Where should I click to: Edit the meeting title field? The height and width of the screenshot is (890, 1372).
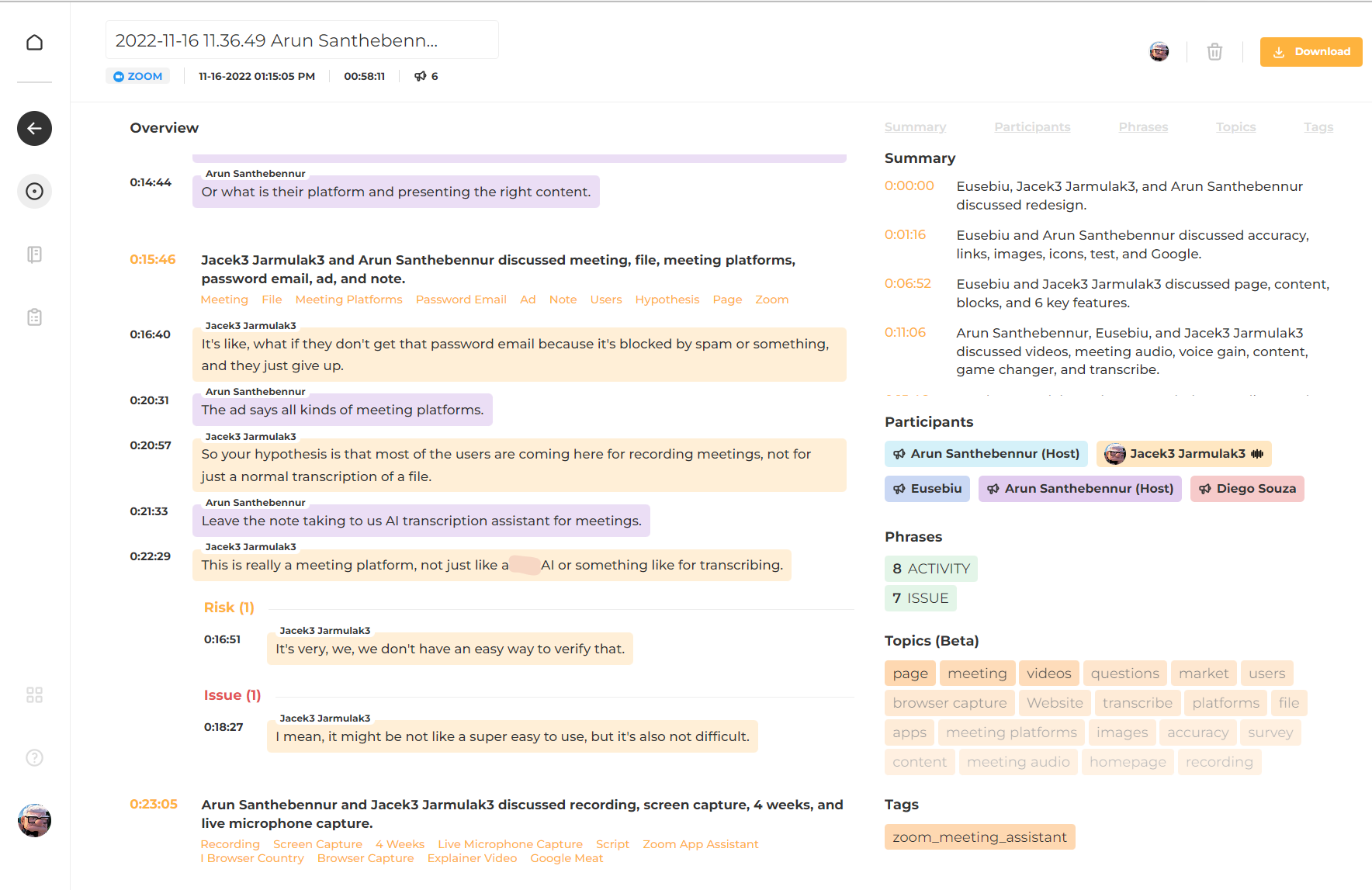point(302,40)
